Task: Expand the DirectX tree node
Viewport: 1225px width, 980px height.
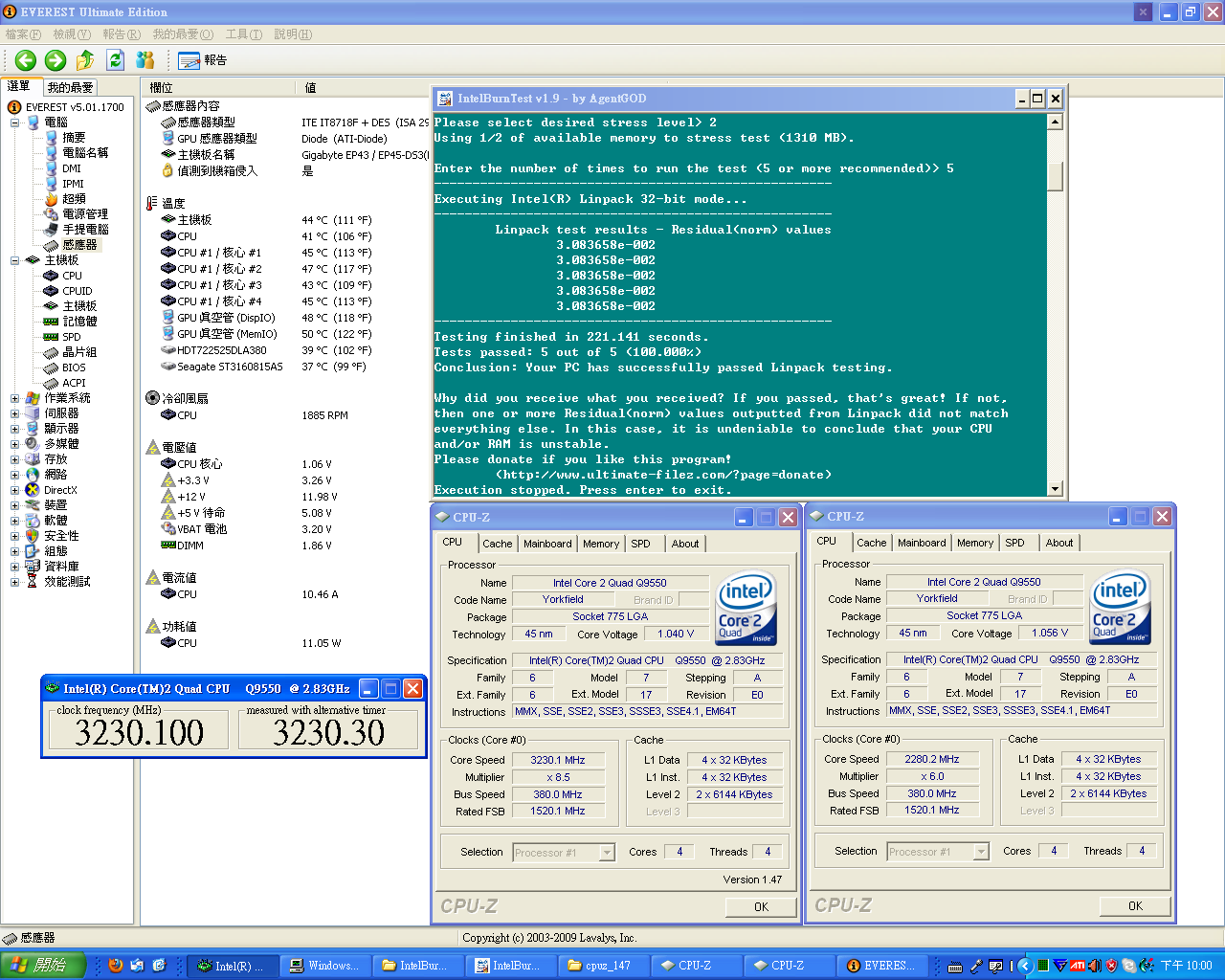Action: [14, 490]
